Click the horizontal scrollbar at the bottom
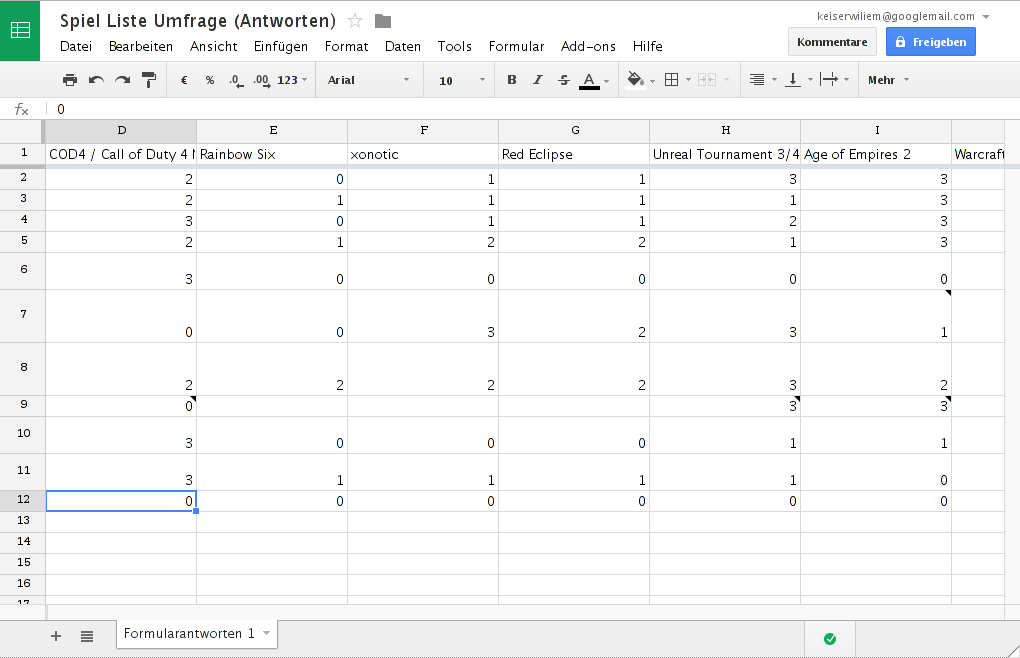The width and height of the screenshot is (1020, 658). pyautogui.click(x=526, y=612)
